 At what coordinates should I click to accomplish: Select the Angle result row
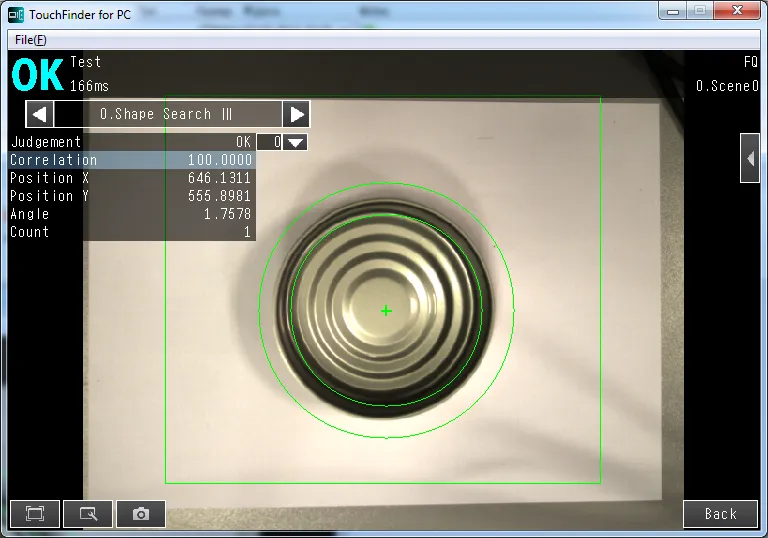point(130,214)
